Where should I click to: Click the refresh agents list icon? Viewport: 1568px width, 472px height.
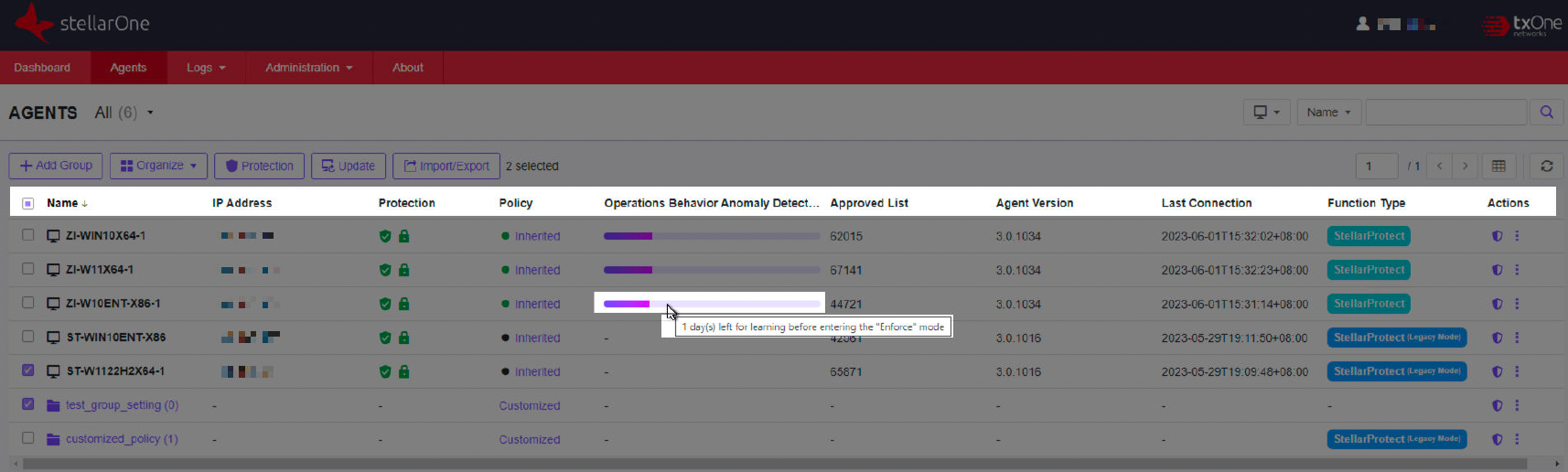coord(1547,166)
